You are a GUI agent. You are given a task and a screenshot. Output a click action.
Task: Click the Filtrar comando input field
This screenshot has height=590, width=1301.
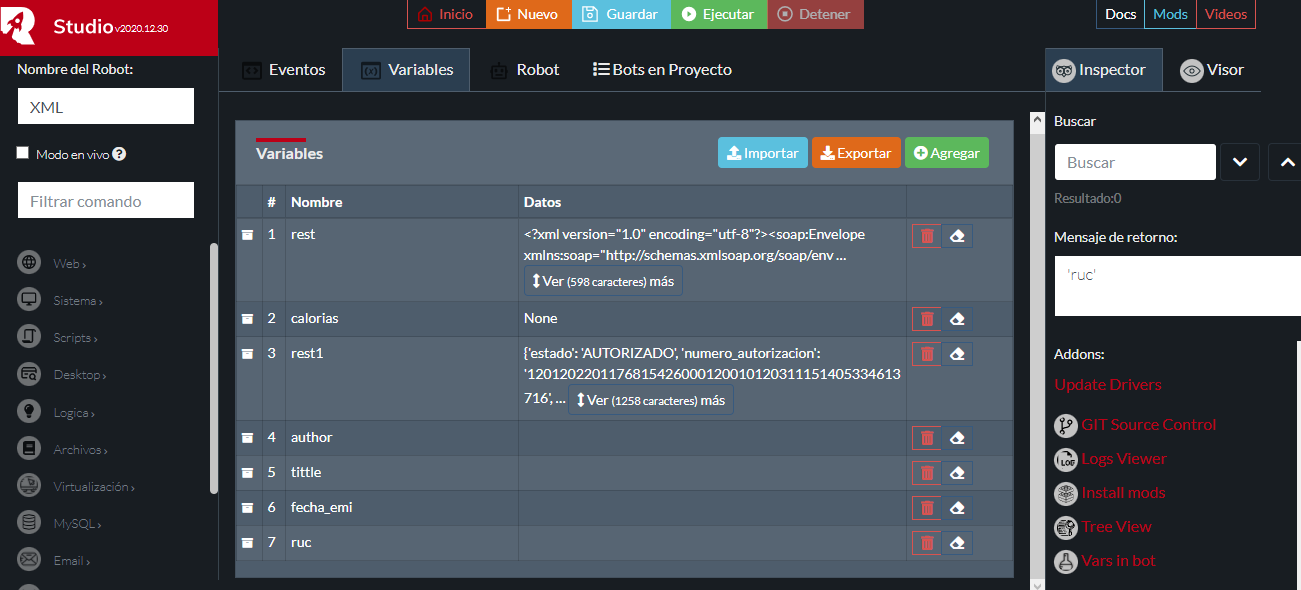(106, 201)
